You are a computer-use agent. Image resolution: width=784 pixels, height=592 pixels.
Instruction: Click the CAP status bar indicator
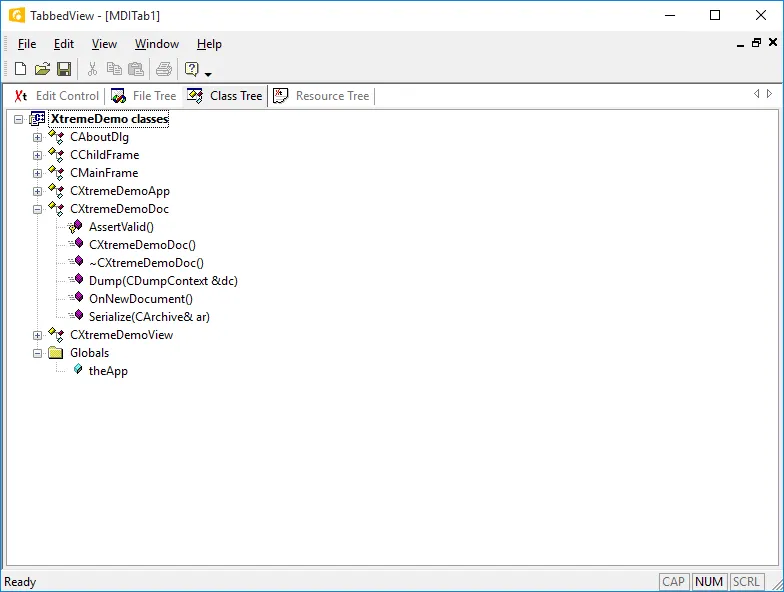pos(674,582)
